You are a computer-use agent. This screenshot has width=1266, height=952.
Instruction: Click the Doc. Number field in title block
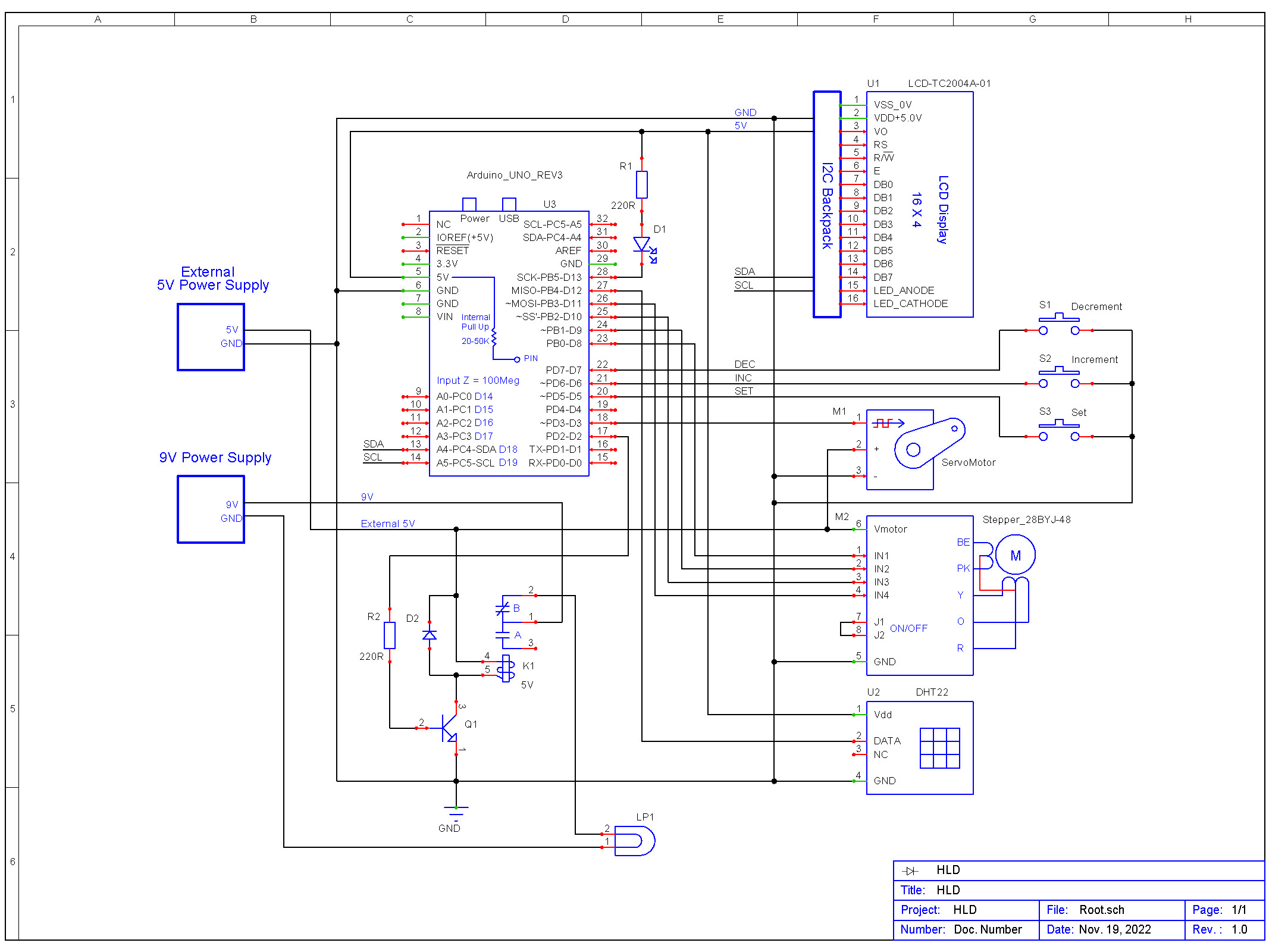pyautogui.click(x=987, y=929)
